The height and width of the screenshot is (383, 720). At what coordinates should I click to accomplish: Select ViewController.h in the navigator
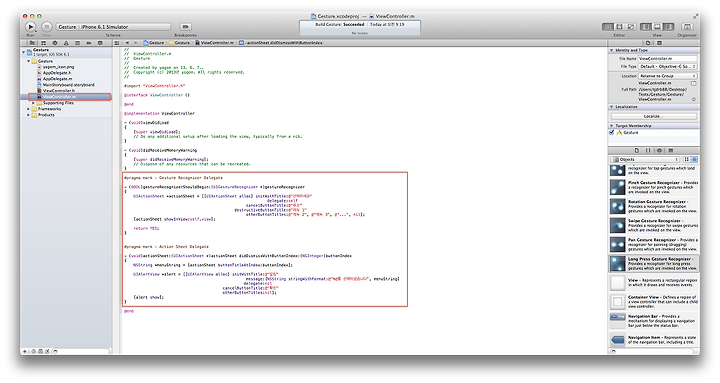click(x=56, y=91)
